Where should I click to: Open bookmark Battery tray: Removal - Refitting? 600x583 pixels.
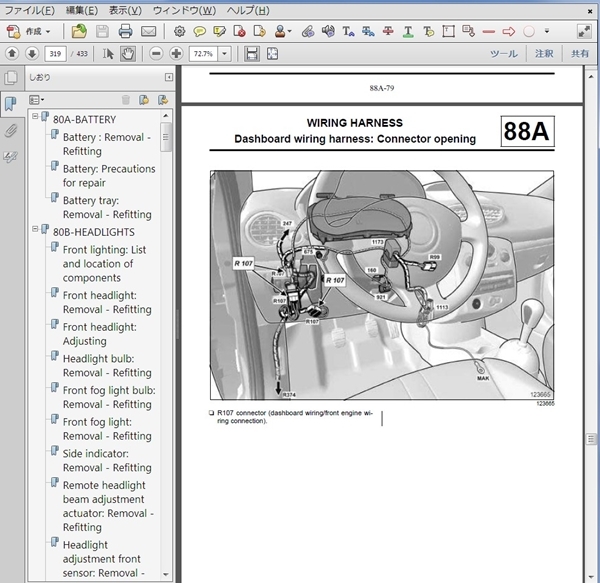click(x=107, y=207)
